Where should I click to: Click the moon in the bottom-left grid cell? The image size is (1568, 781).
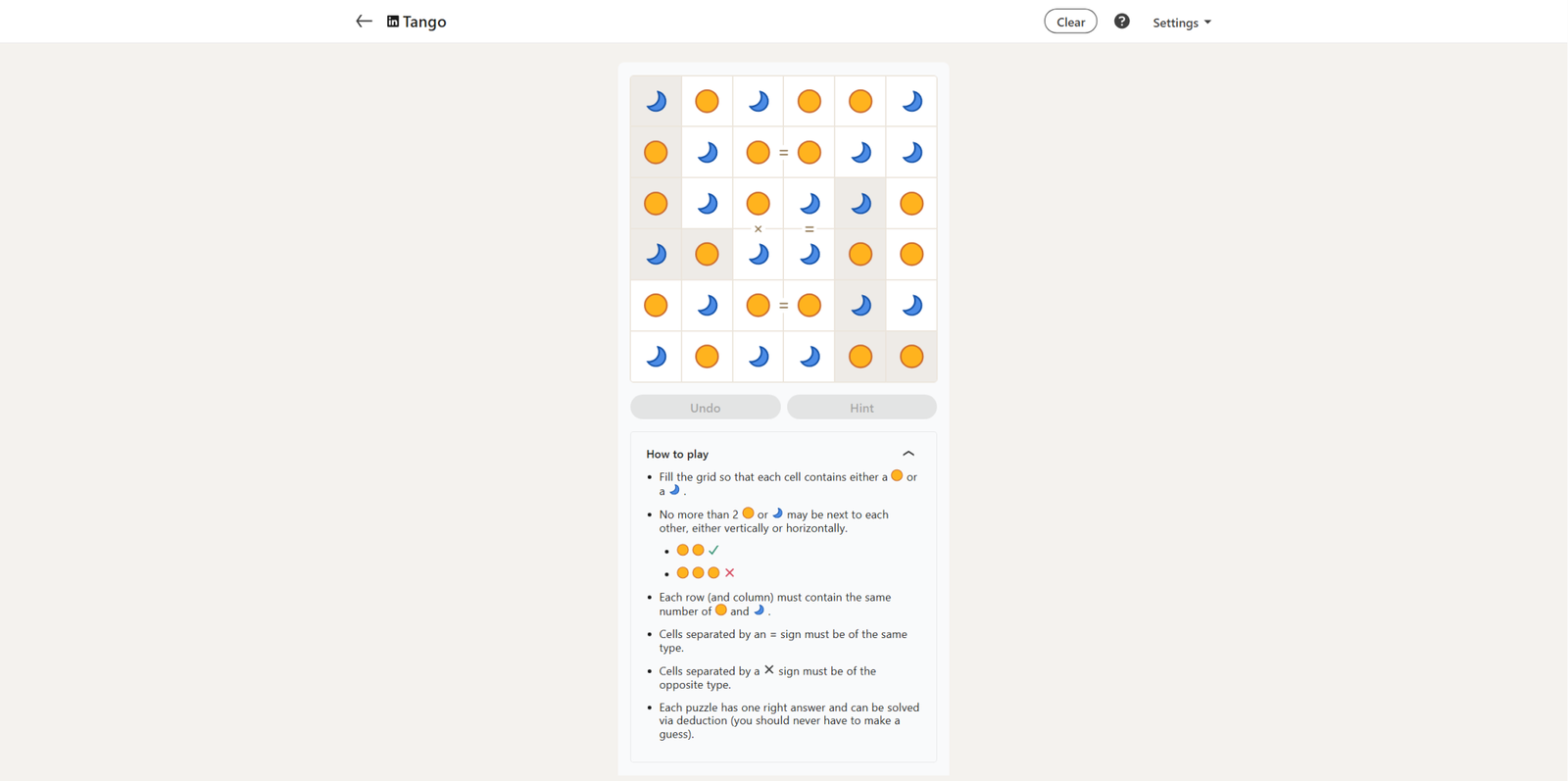pyautogui.click(x=656, y=357)
